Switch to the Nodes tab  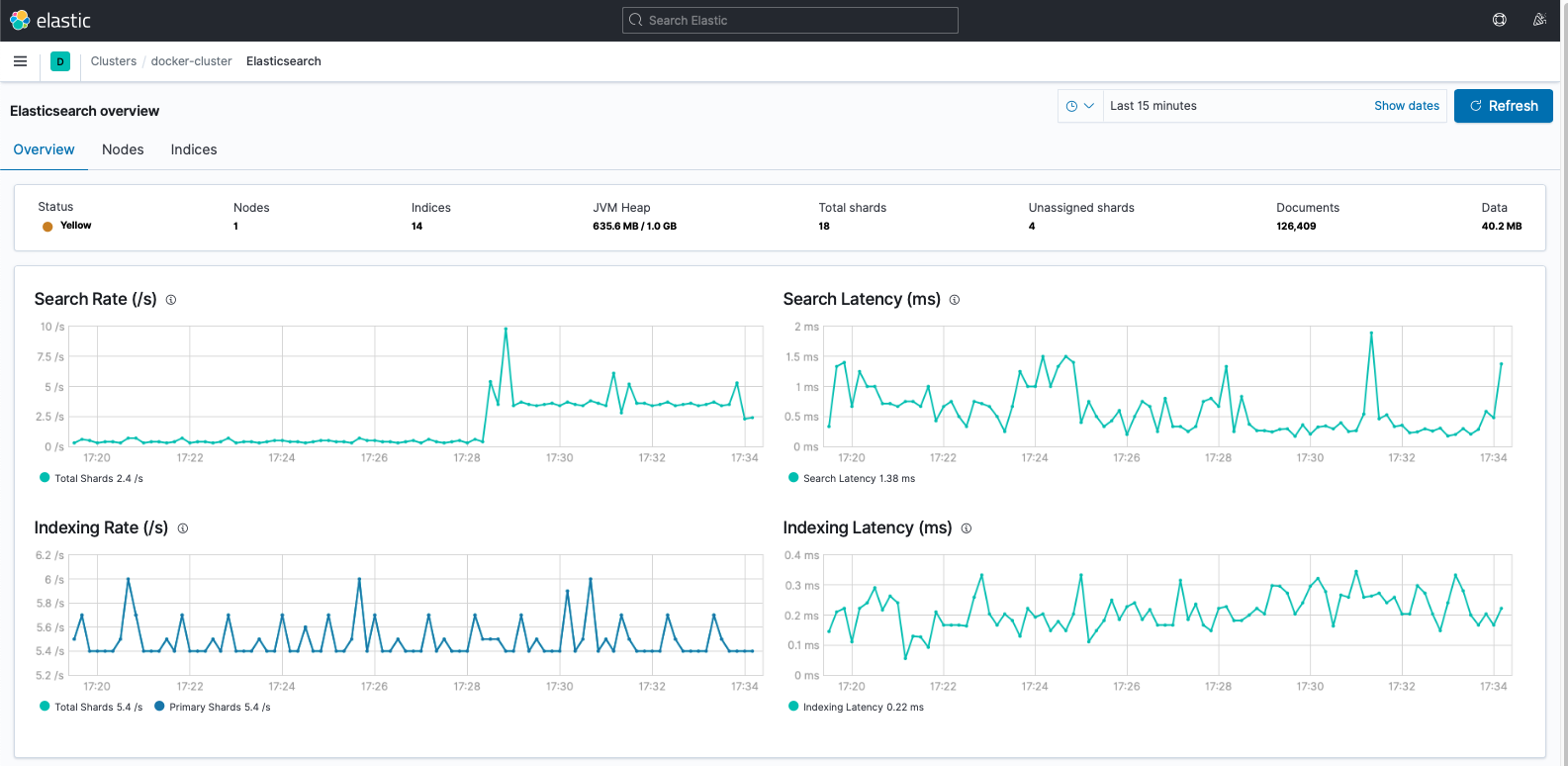click(x=123, y=149)
